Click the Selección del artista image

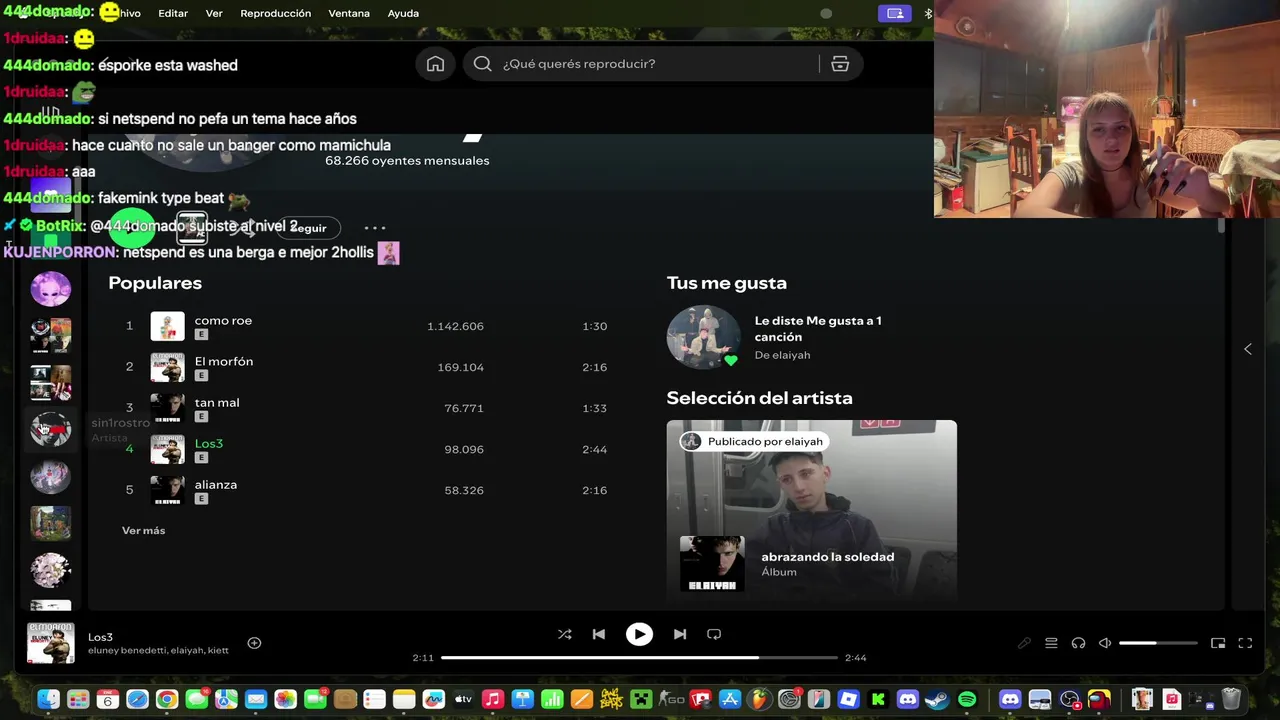[x=812, y=510]
